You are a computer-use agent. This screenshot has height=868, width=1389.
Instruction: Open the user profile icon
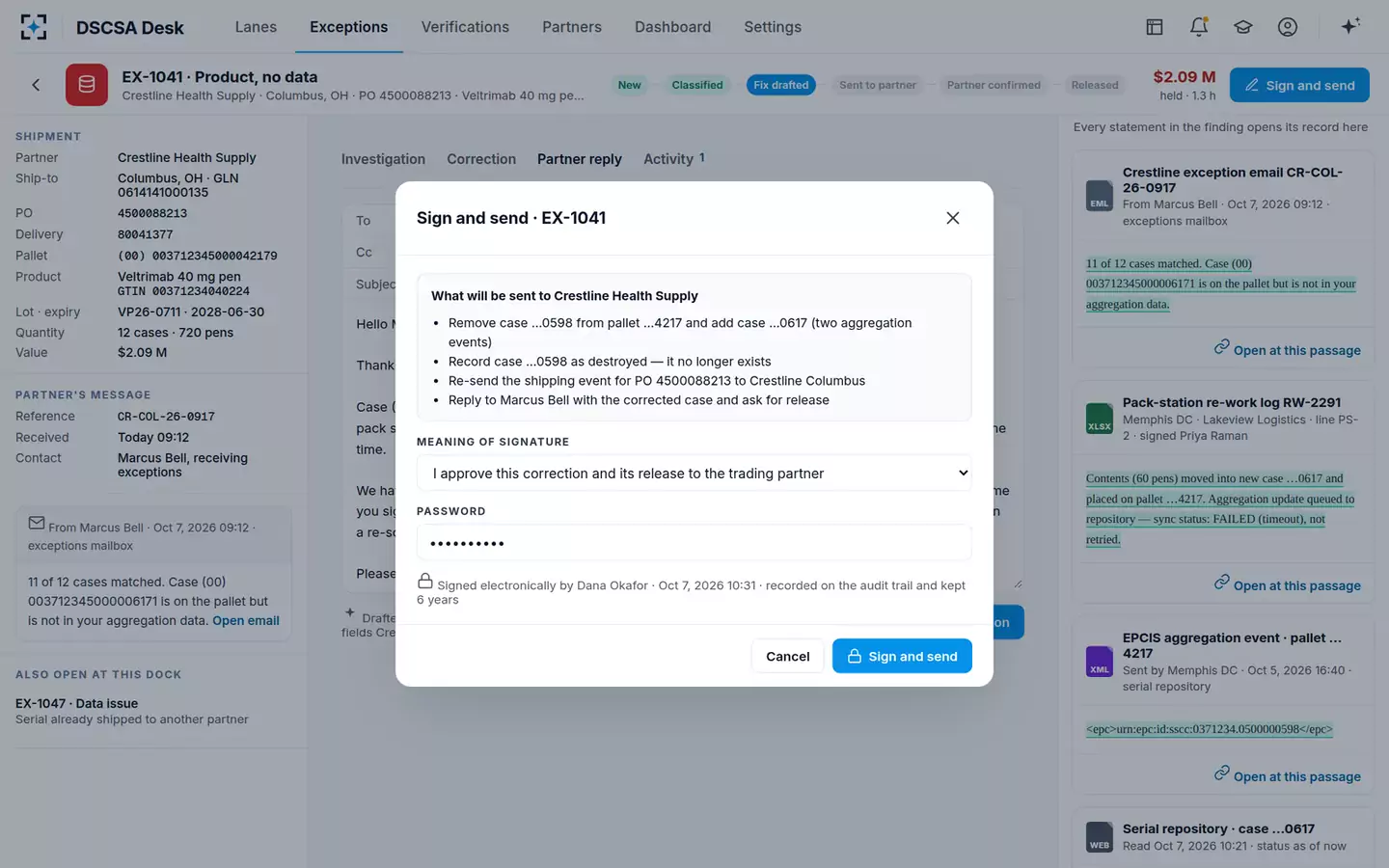[x=1288, y=27]
